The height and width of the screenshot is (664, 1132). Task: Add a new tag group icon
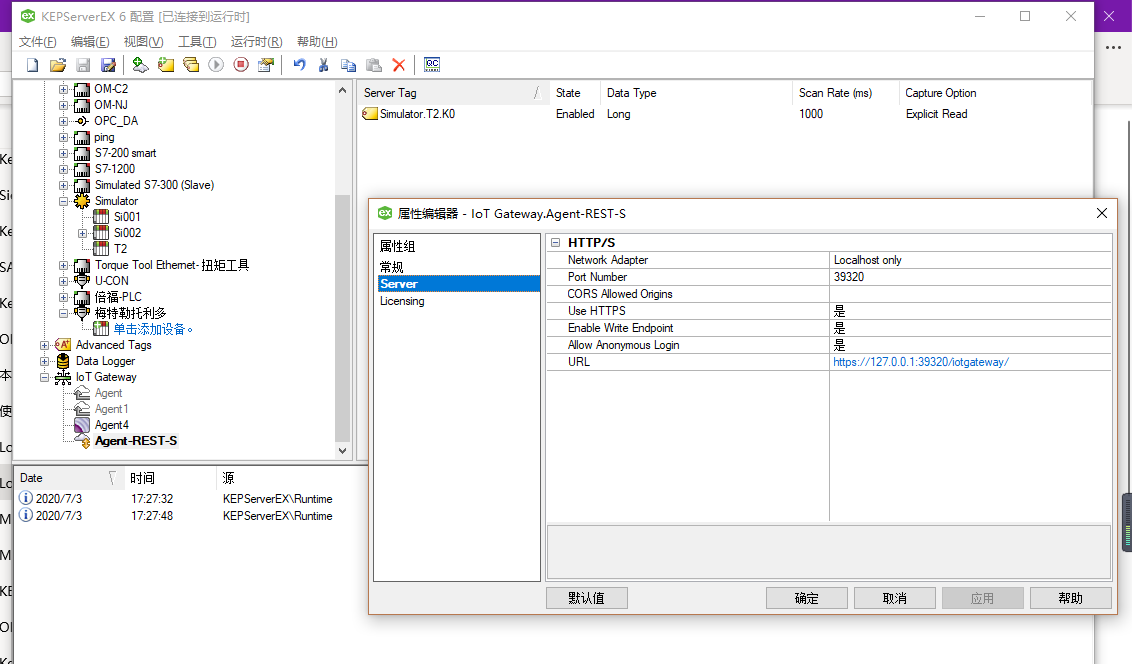click(191, 65)
